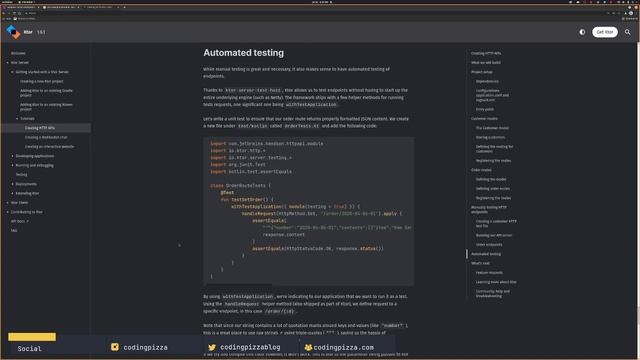Collapse Getting started with a Ktor Server
Image resolution: width=640 pixels, height=360 pixels.
[x=12, y=72]
